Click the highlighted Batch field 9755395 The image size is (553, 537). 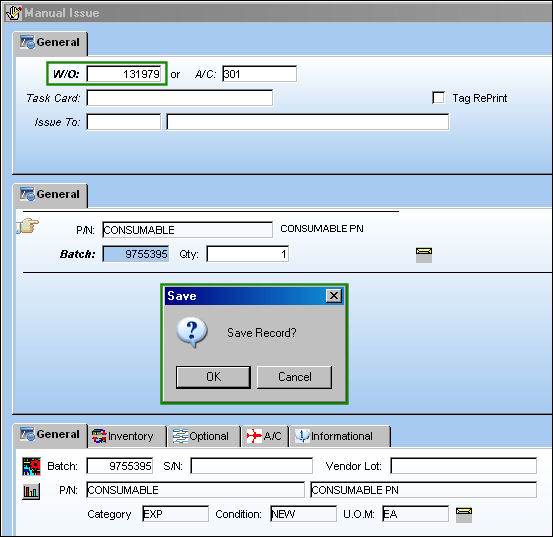[x=136, y=254]
